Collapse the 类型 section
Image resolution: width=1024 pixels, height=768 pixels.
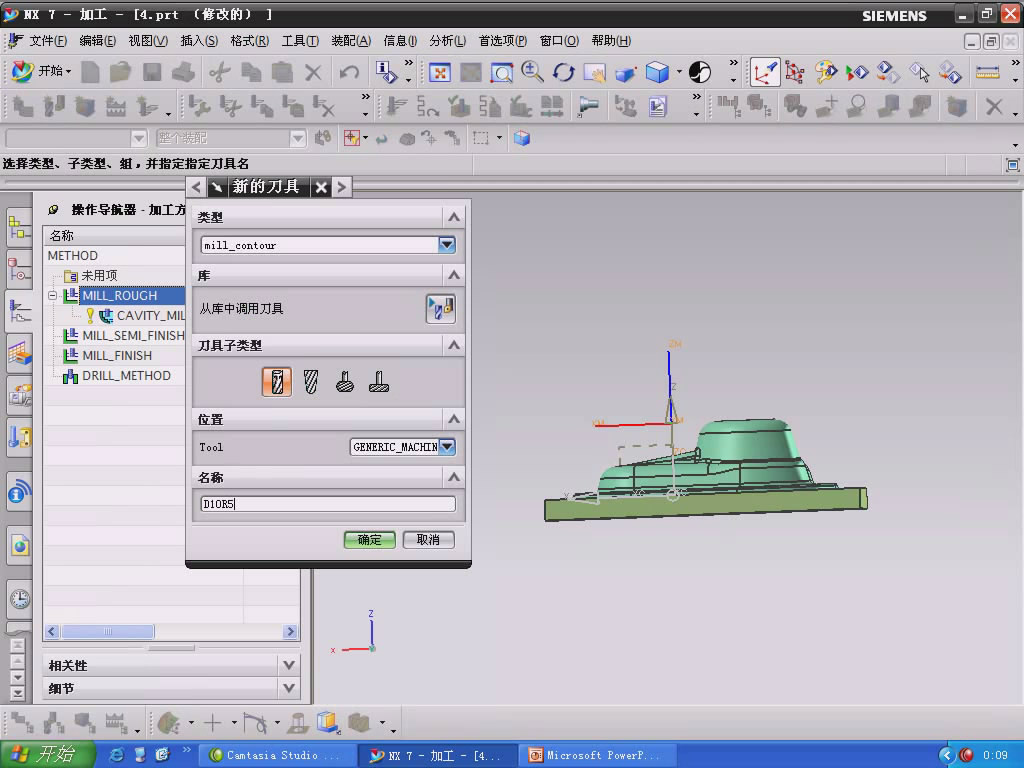coord(454,217)
